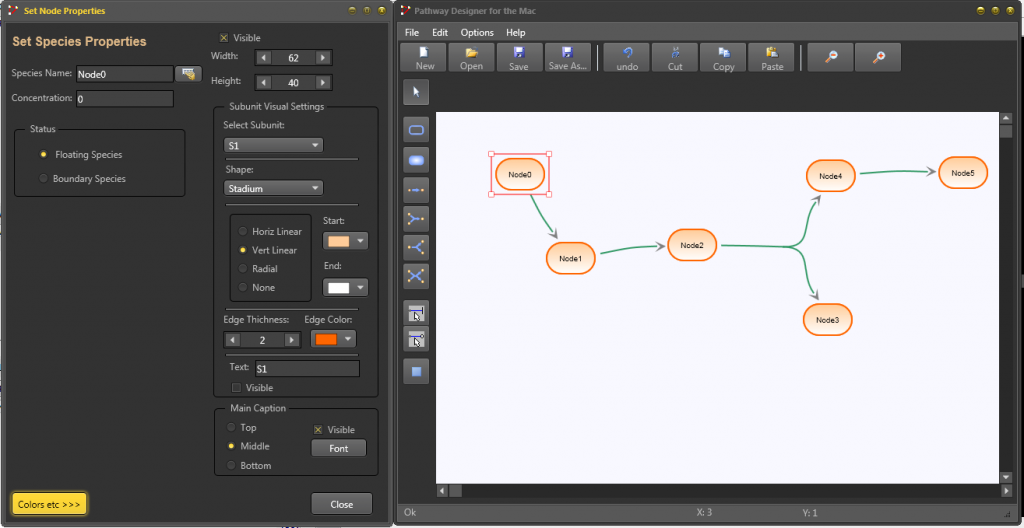Open the Edit menu
This screenshot has width=1024, height=528.
[440, 33]
